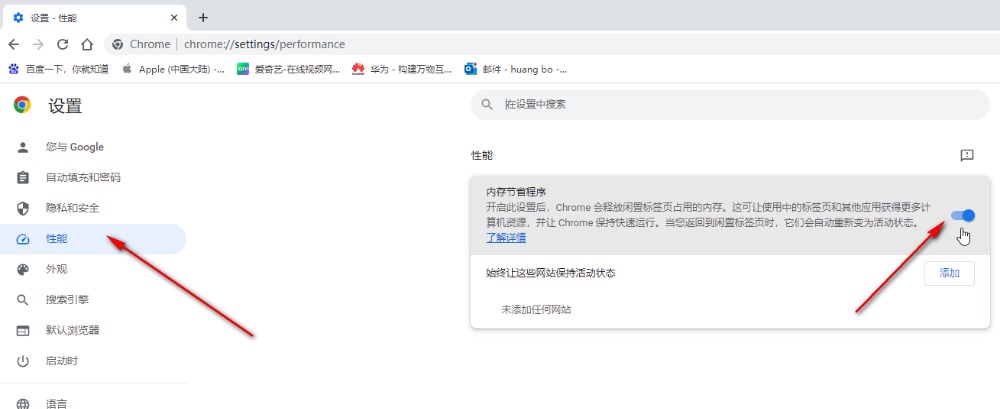Image resolution: width=1000 pixels, height=409 pixels.
Task: Select 默认浏览器 in the sidebar
Action: [x=72, y=330]
